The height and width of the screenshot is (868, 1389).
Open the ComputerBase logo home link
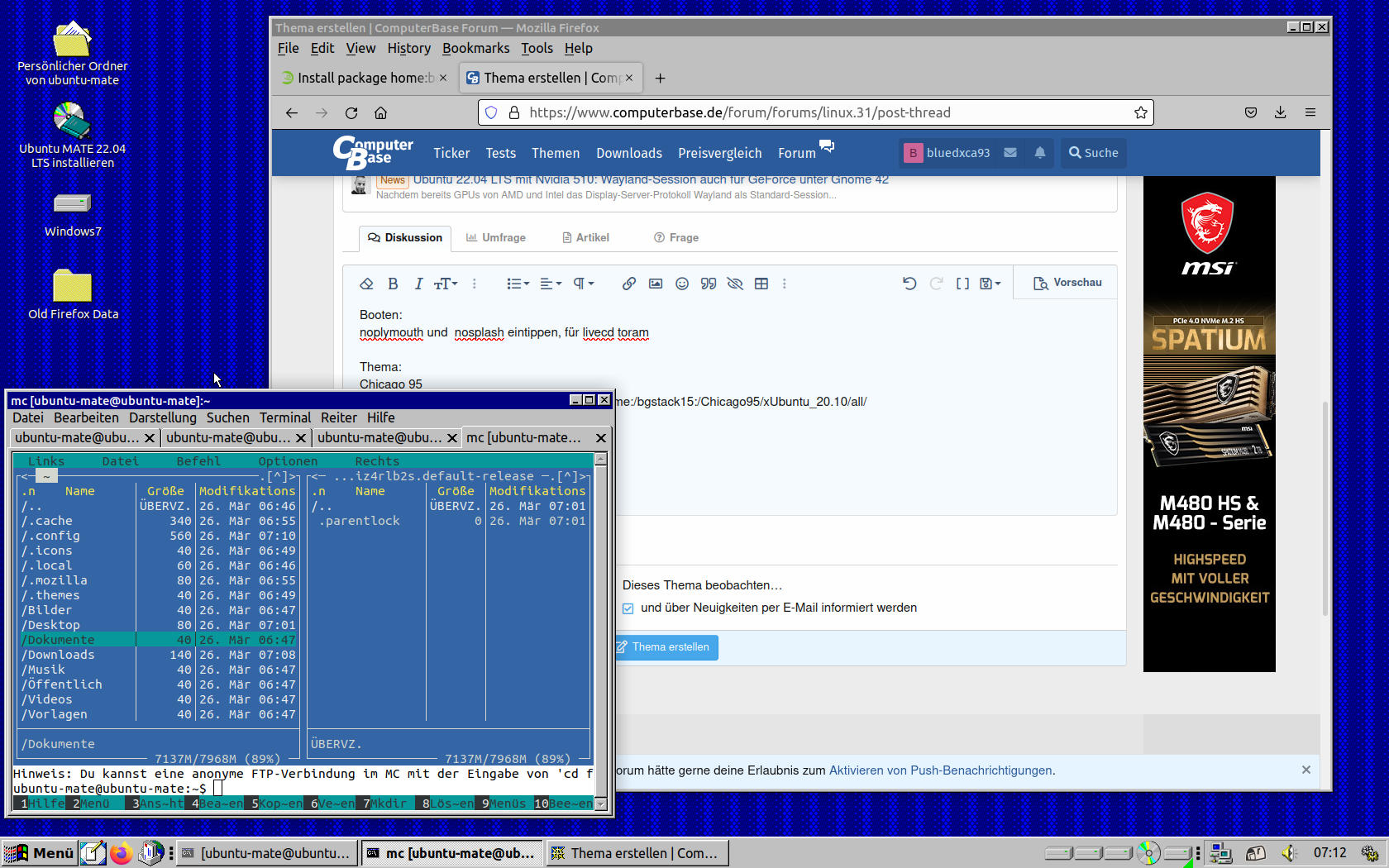(x=373, y=152)
